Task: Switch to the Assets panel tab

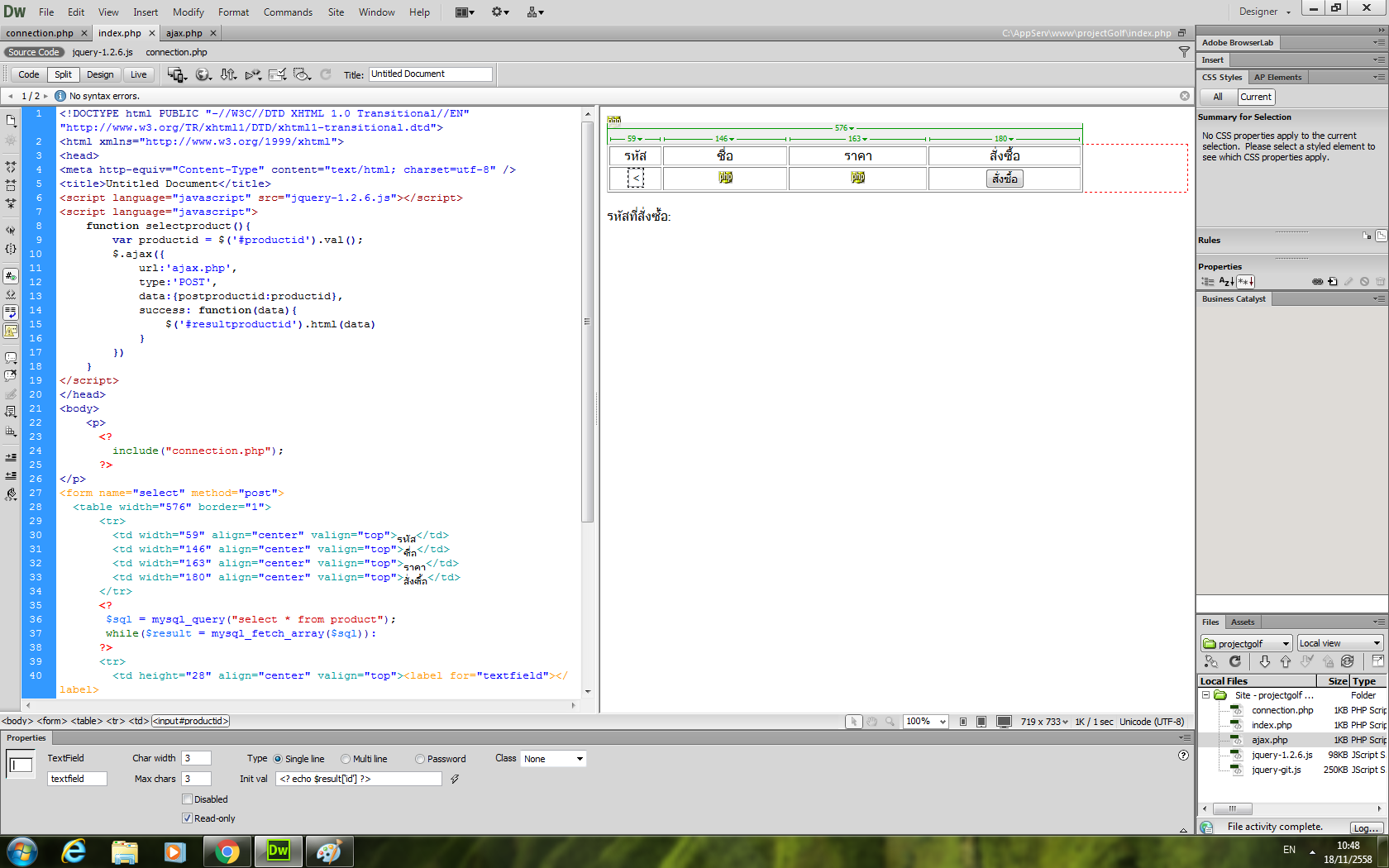Action: tap(1243, 622)
